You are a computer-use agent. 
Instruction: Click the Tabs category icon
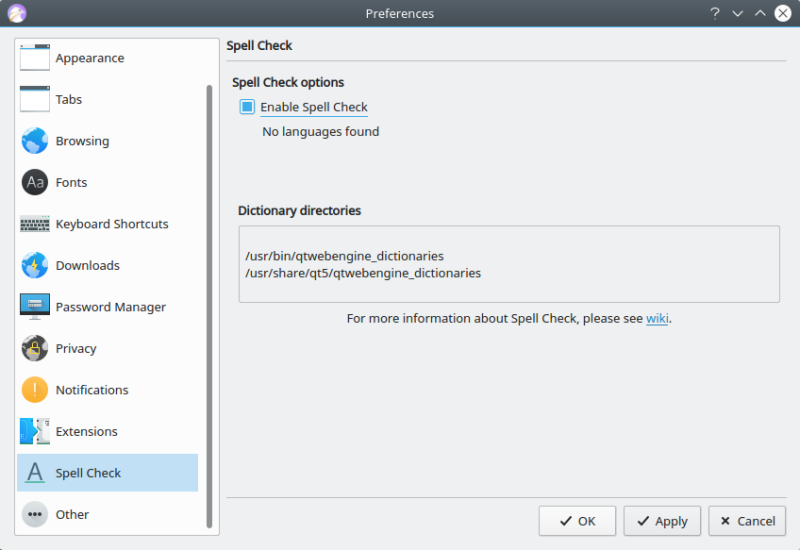tap(35, 99)
